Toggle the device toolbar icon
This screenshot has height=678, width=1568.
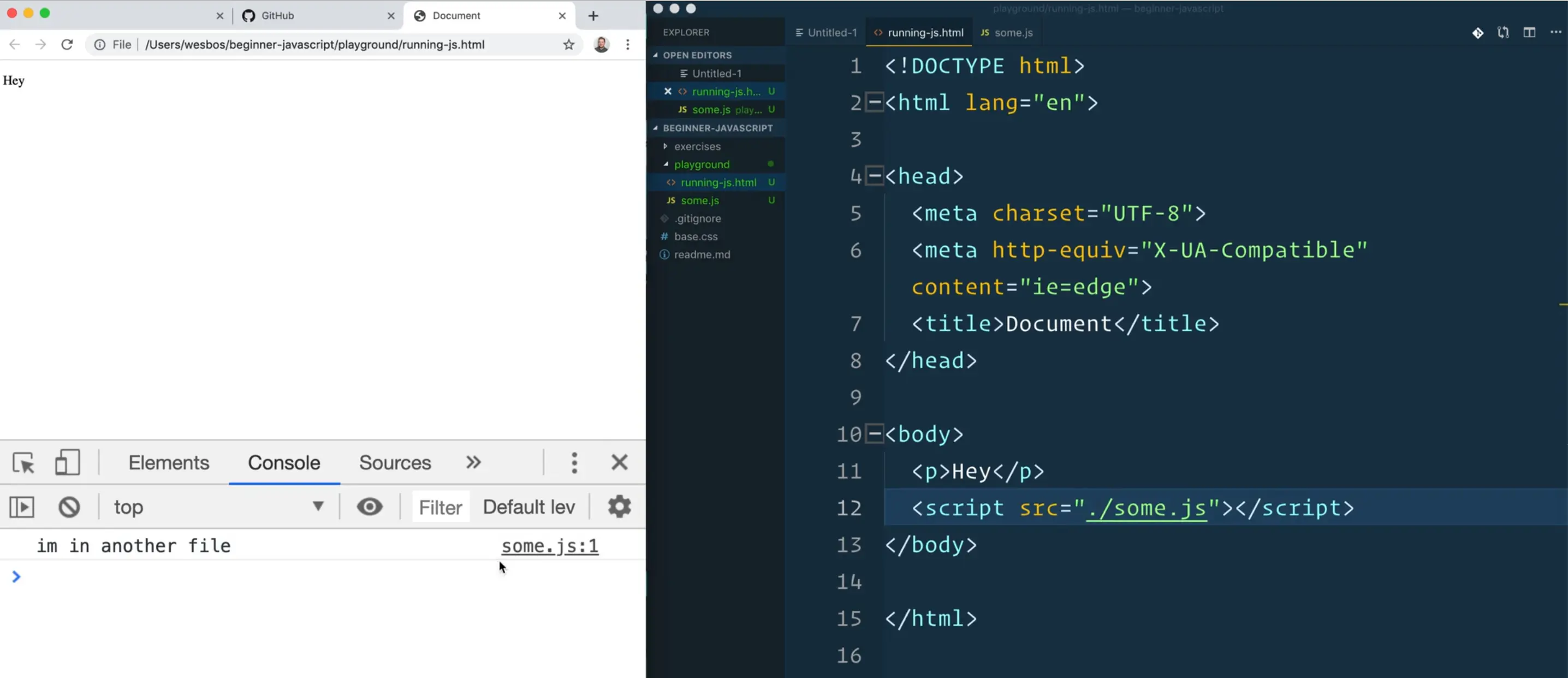(x=67, y=462)
